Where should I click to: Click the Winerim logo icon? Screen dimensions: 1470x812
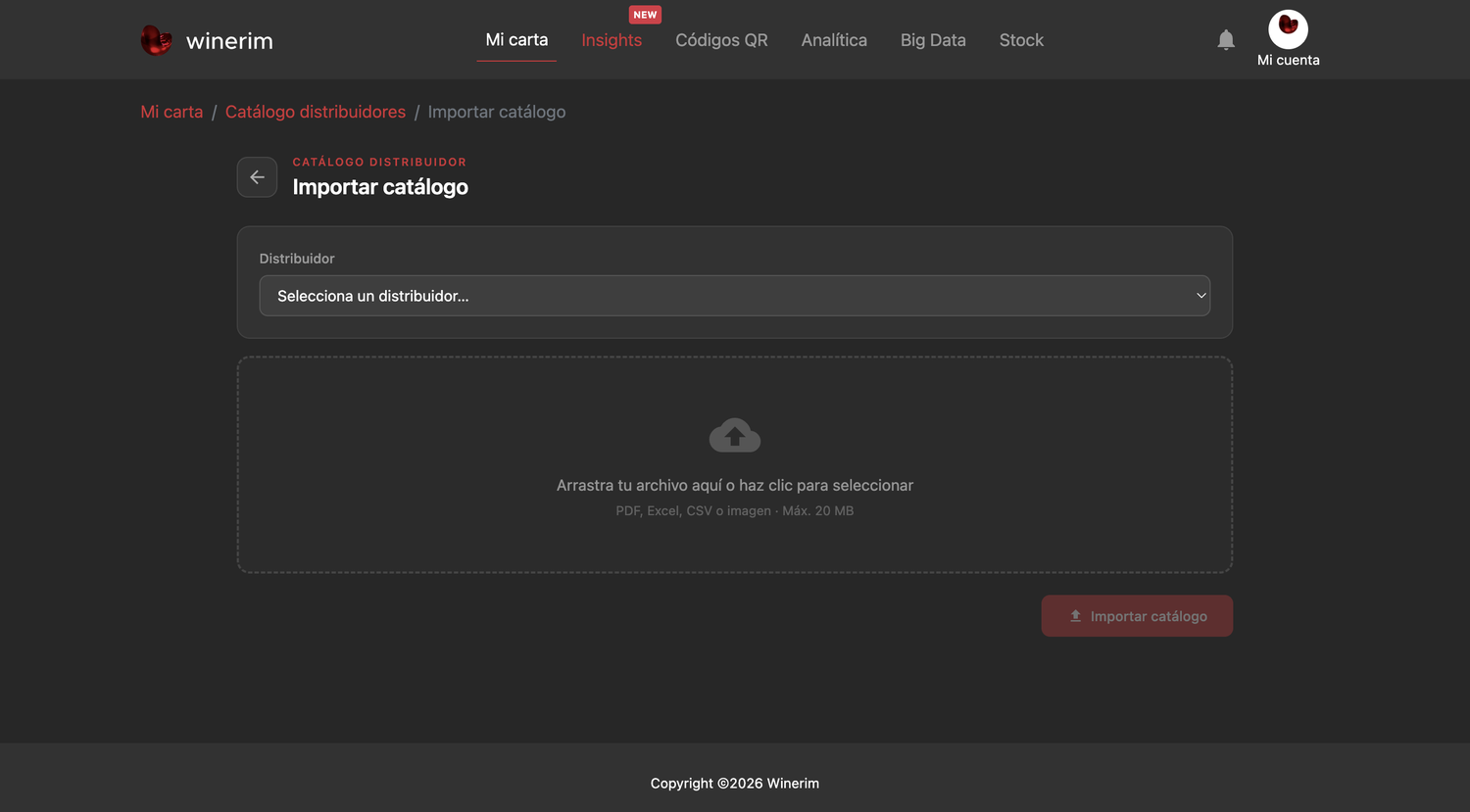point(156,40)
